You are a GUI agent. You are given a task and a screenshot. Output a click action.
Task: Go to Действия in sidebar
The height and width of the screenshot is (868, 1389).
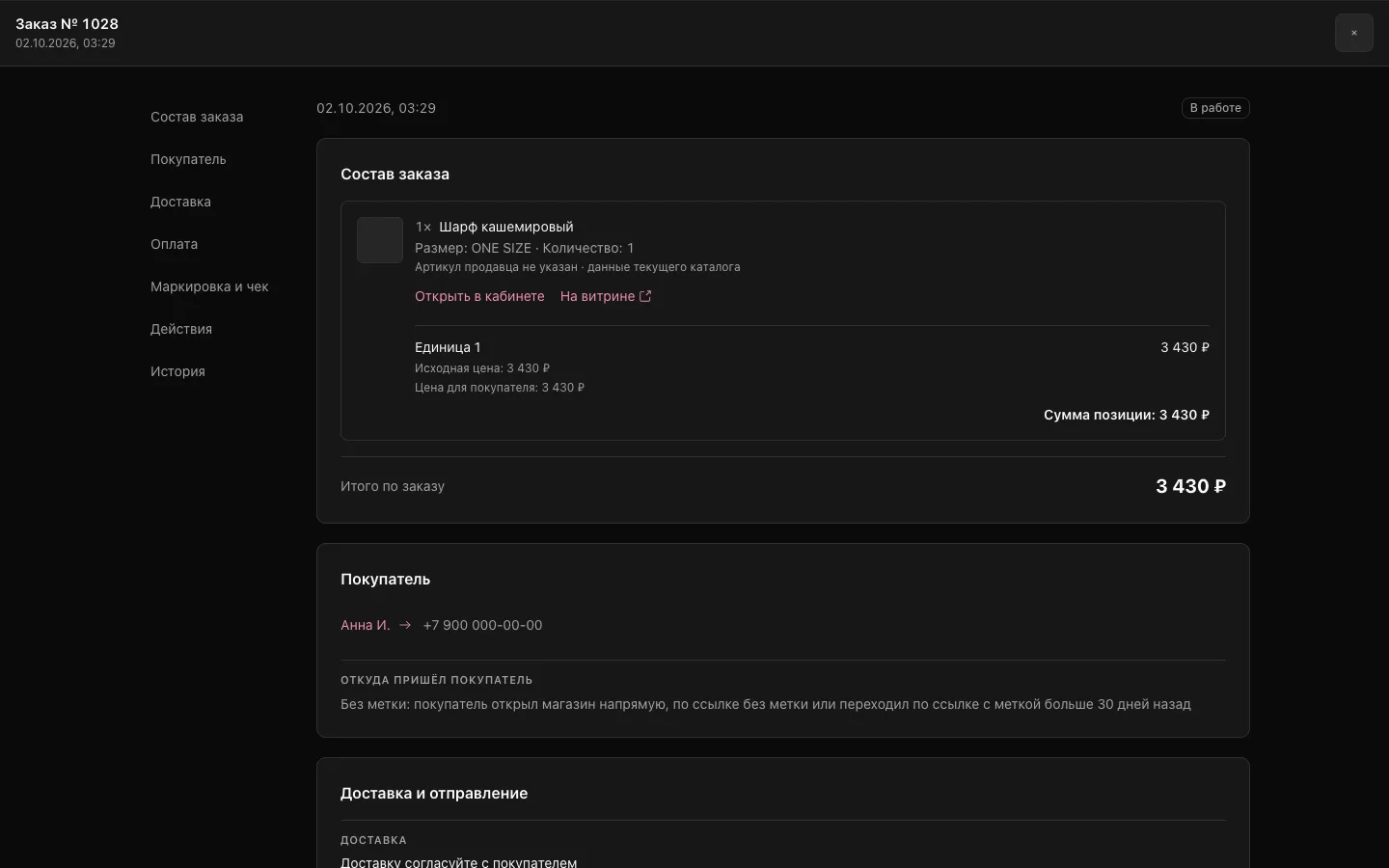point(181,329)
